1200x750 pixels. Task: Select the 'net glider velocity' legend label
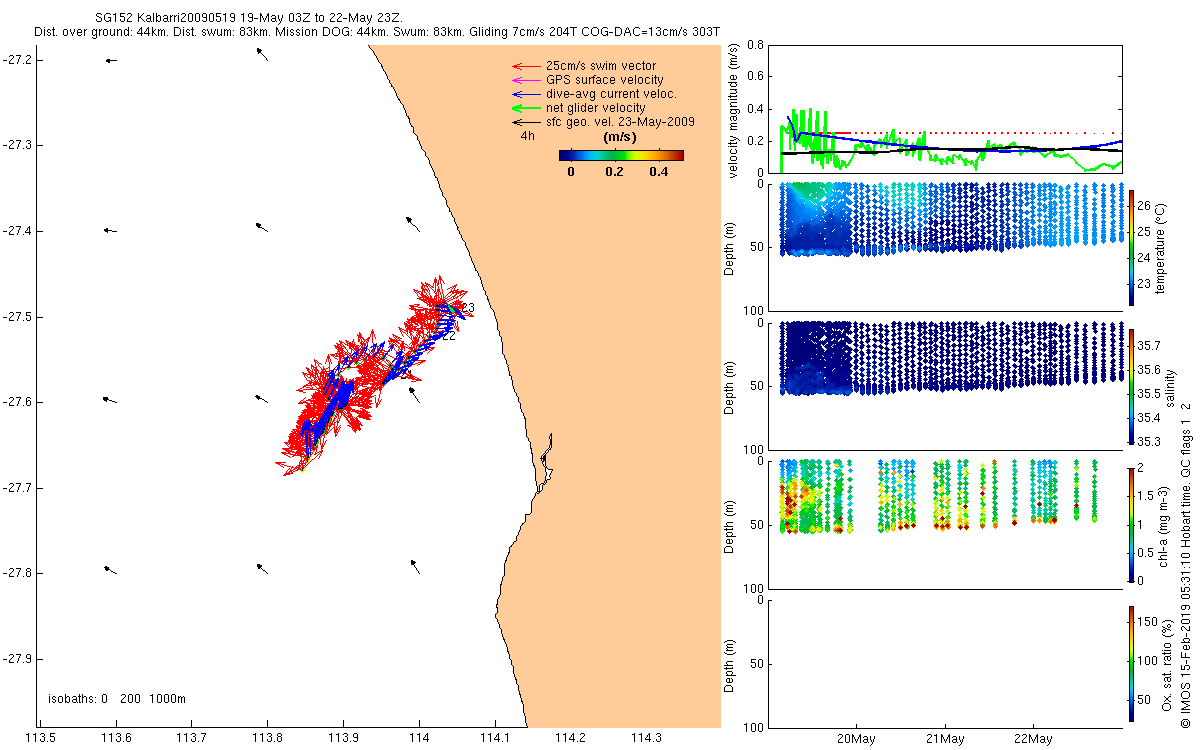[595, 108]
